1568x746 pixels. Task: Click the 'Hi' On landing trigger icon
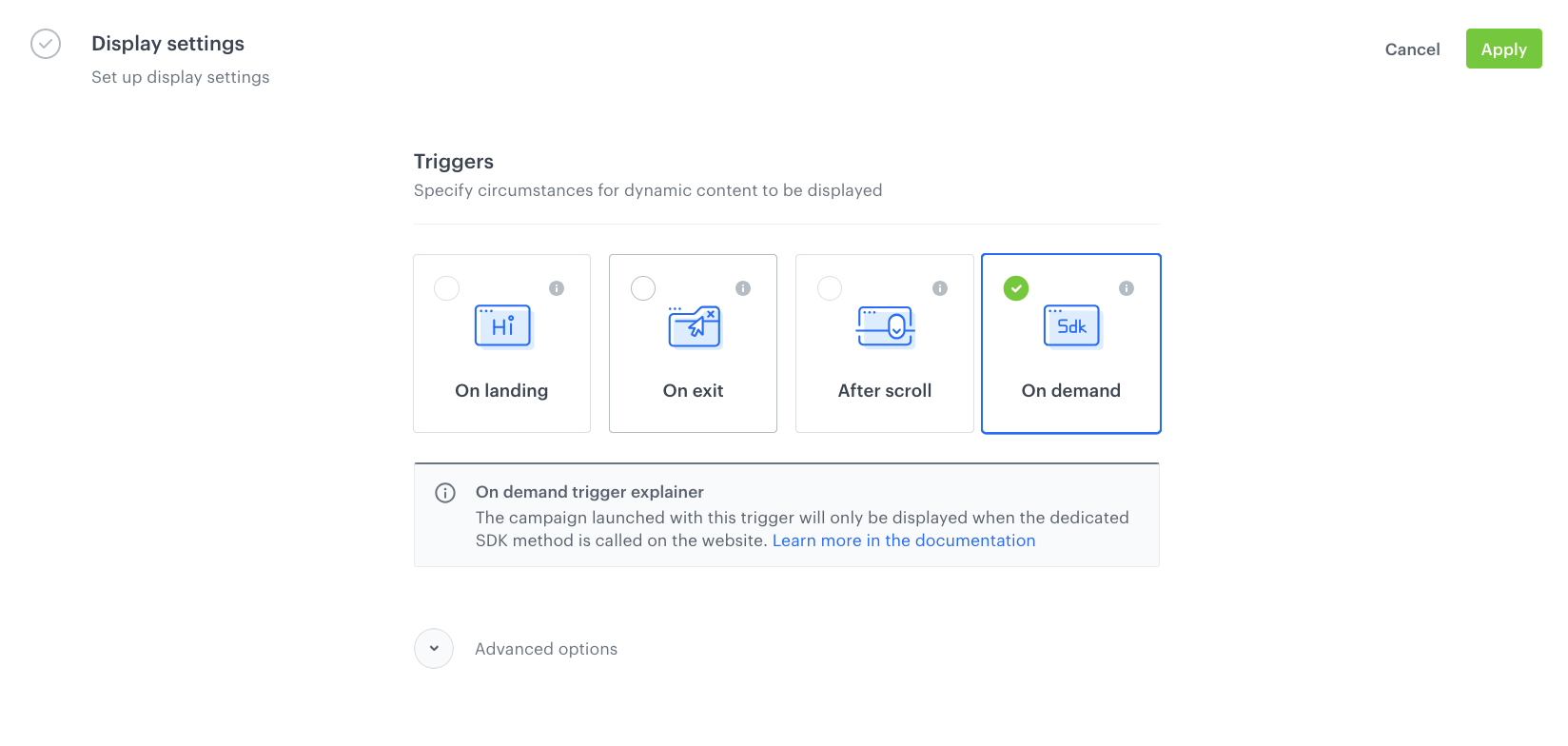(502, 325)
